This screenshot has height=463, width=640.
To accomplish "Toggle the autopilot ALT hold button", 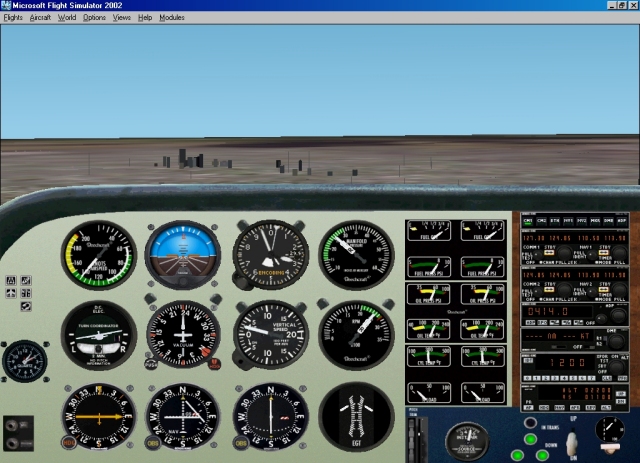I will pyautogui.click(x=606, y=407).
